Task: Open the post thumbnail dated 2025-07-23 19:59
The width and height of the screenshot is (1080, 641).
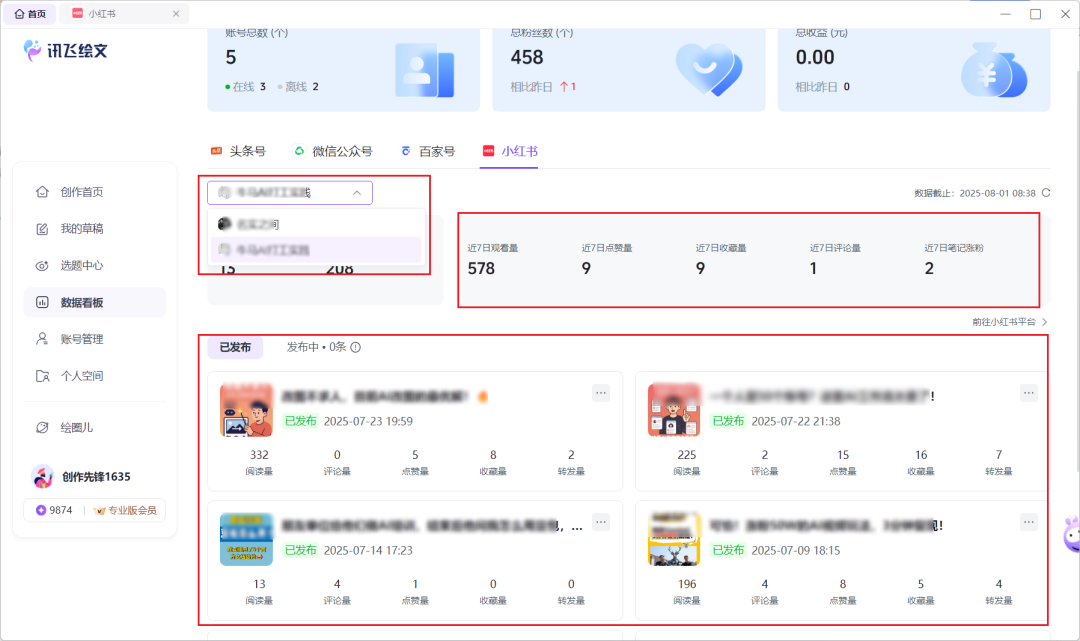Action: click(x=247, y=410)
